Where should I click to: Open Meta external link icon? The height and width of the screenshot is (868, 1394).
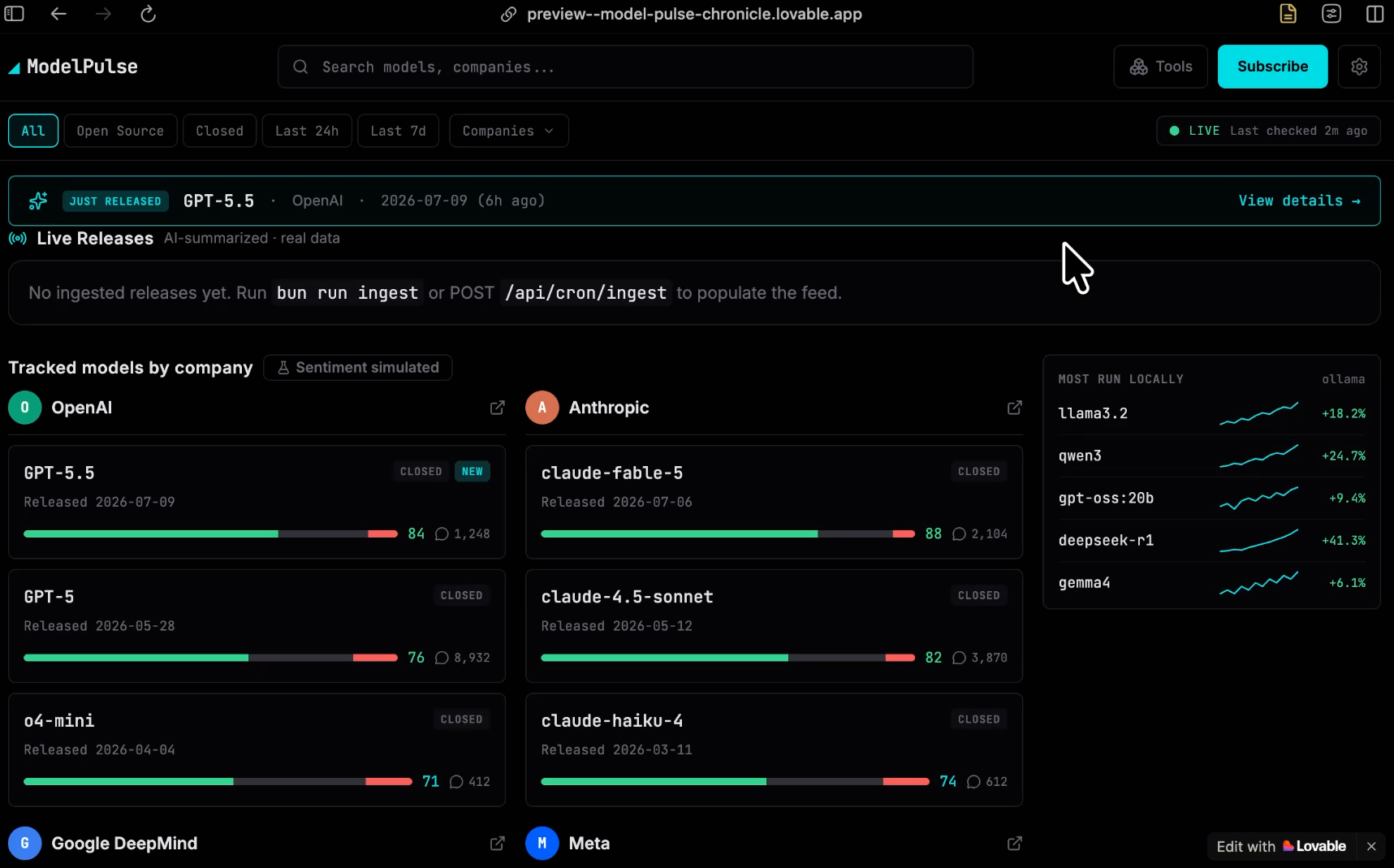[1014, 844]
